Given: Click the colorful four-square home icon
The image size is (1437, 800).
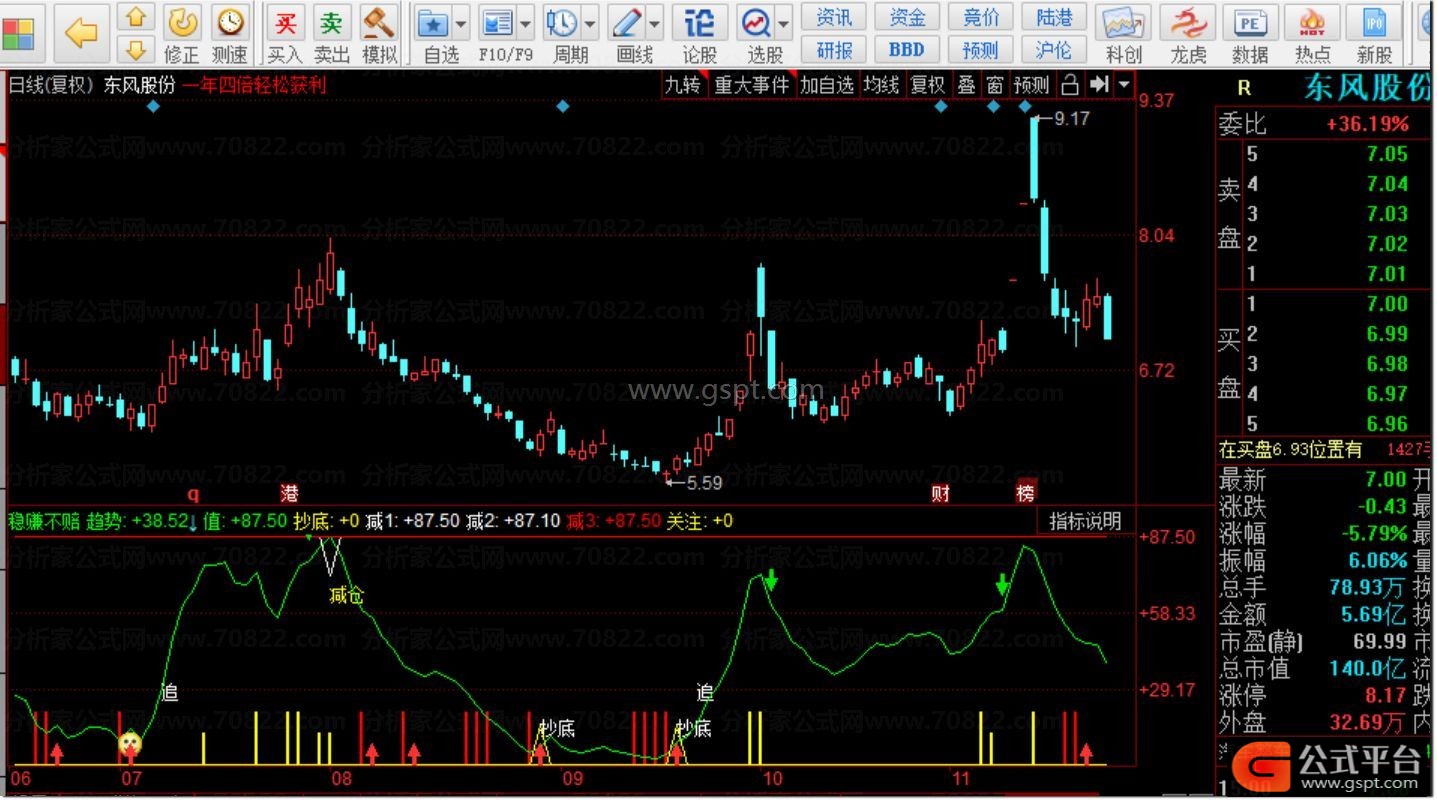Looking at the screenshot, I should click(18, 33).
